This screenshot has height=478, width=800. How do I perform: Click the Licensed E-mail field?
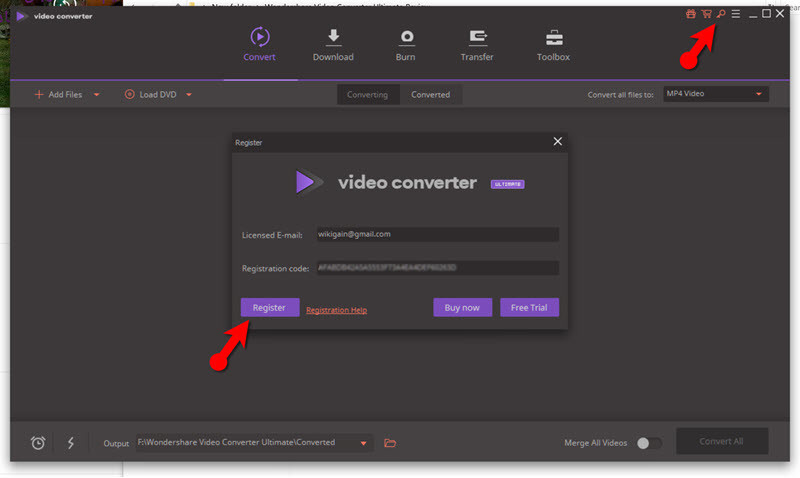[x=437, y=234]
